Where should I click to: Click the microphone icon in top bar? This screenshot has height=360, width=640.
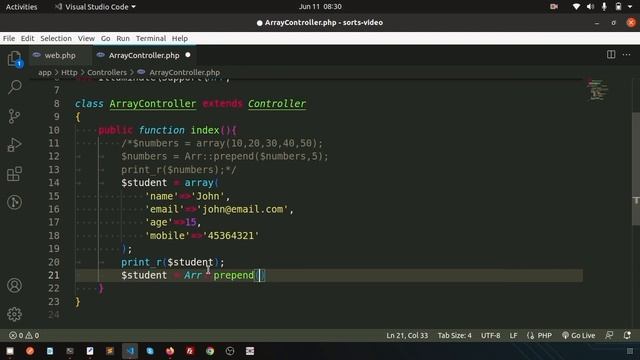point(604,7)
